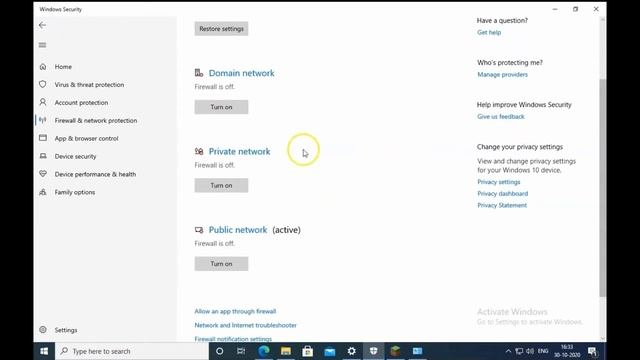This screenshot has height=360, width=640.
Task: Click the vertical scrollbar thumb
Action: [602, 188]
